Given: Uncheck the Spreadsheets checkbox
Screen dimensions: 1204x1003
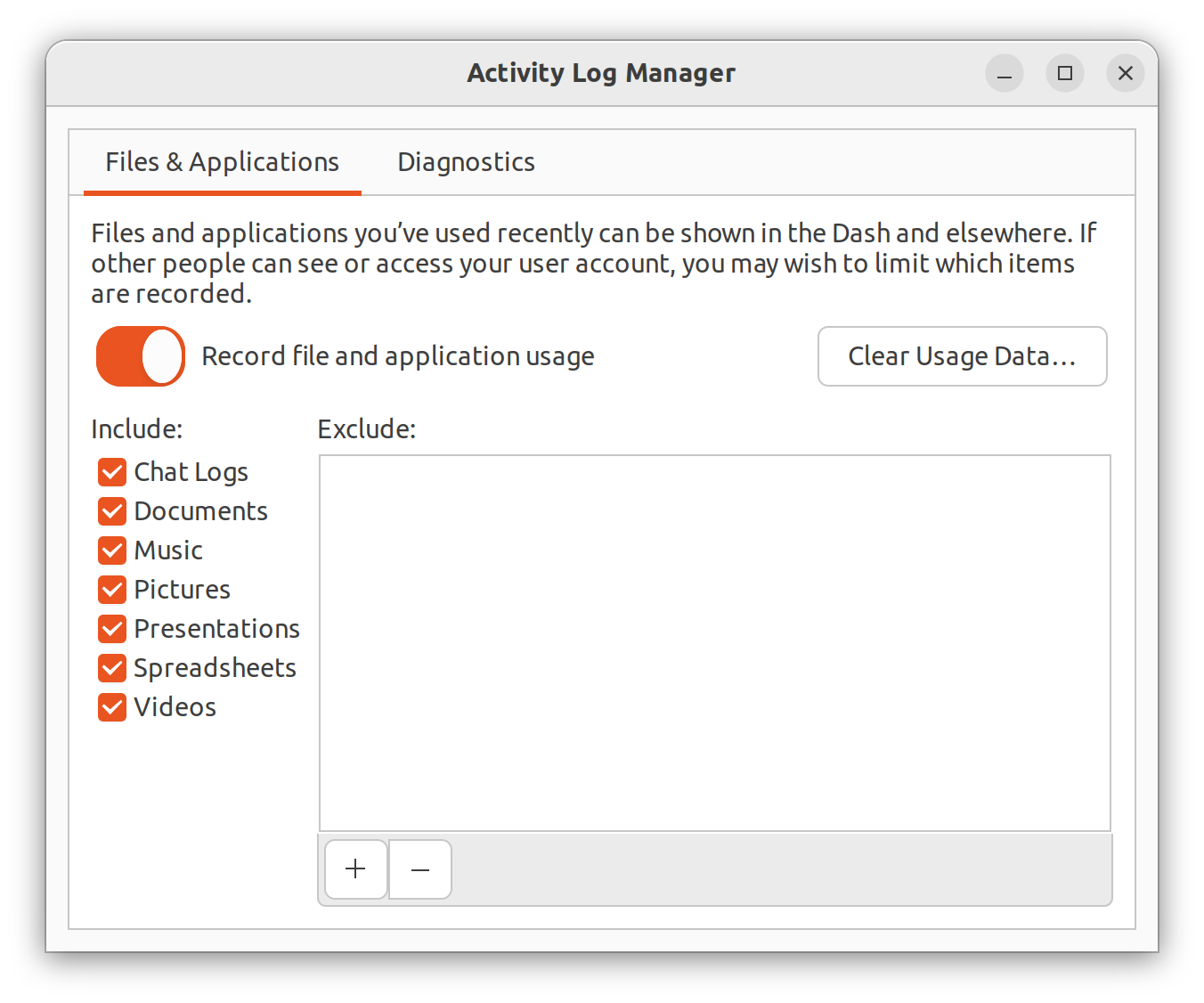Looking at the screenshot, I should pyautogui.click(x=112, y=668).
